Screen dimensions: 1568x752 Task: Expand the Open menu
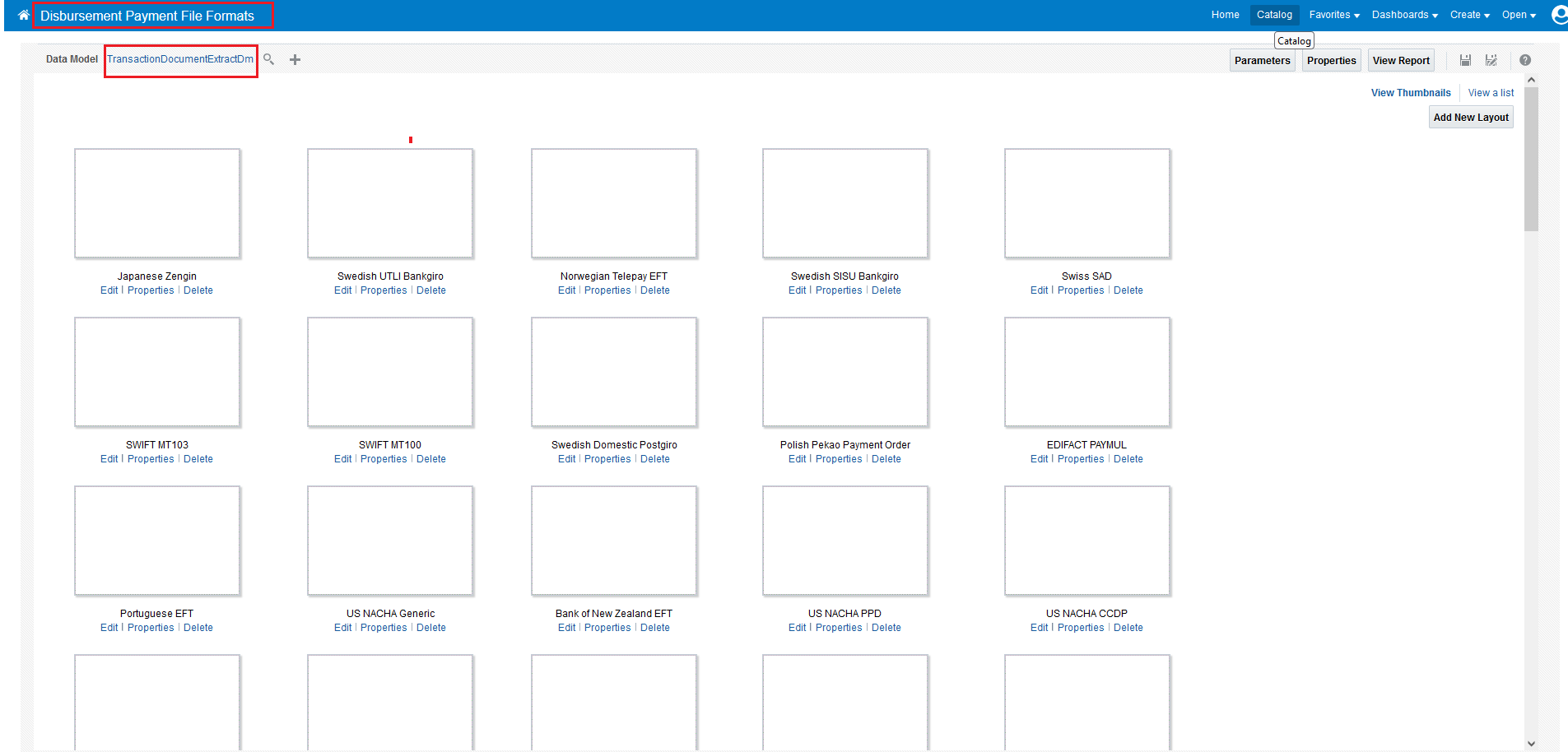tap(1519, 15)
